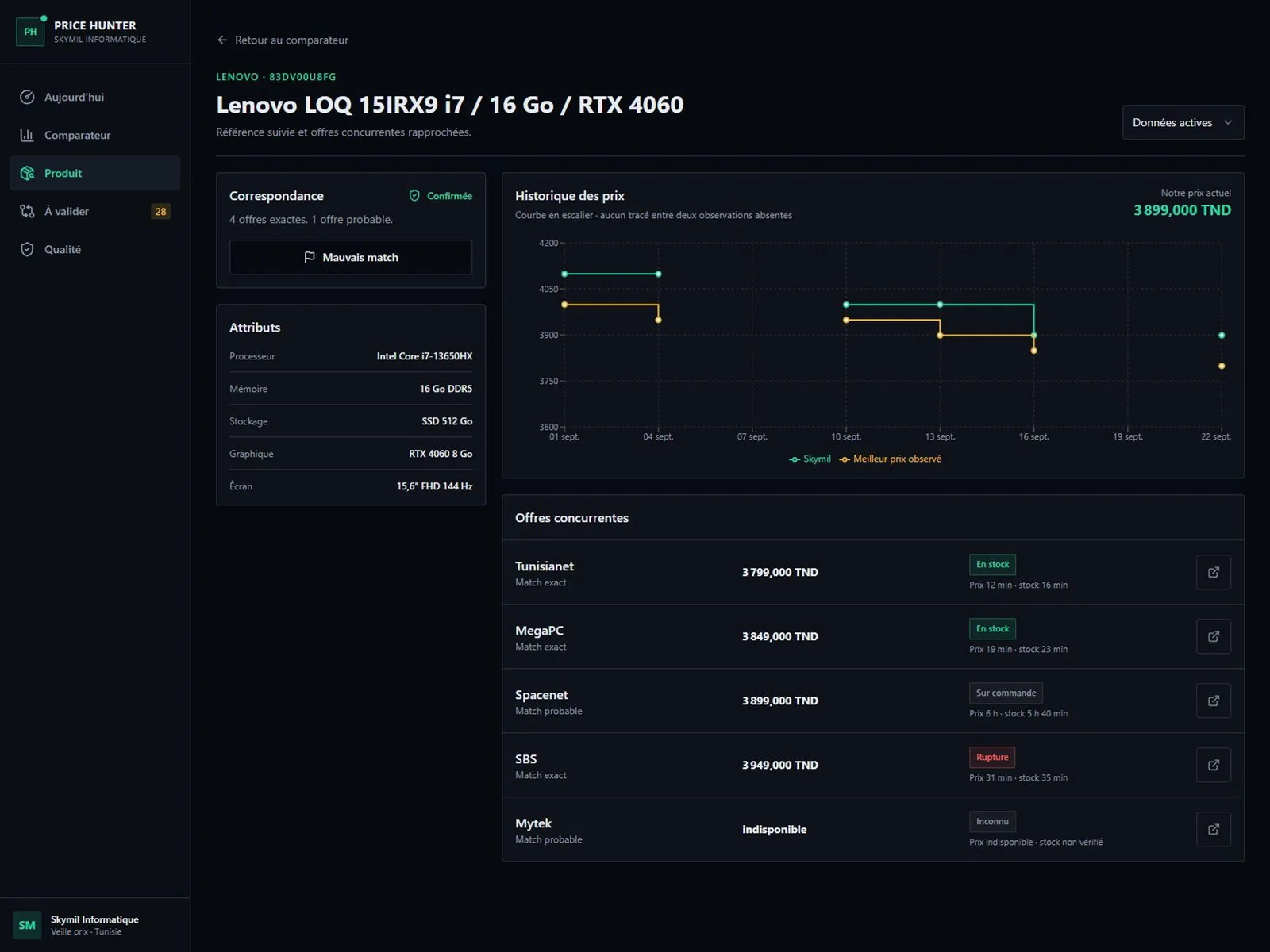Image resolution: width=1270 pixels, height=952 pixels.
Task: Open SBS offer external link
Action: tap(1214, 765)
